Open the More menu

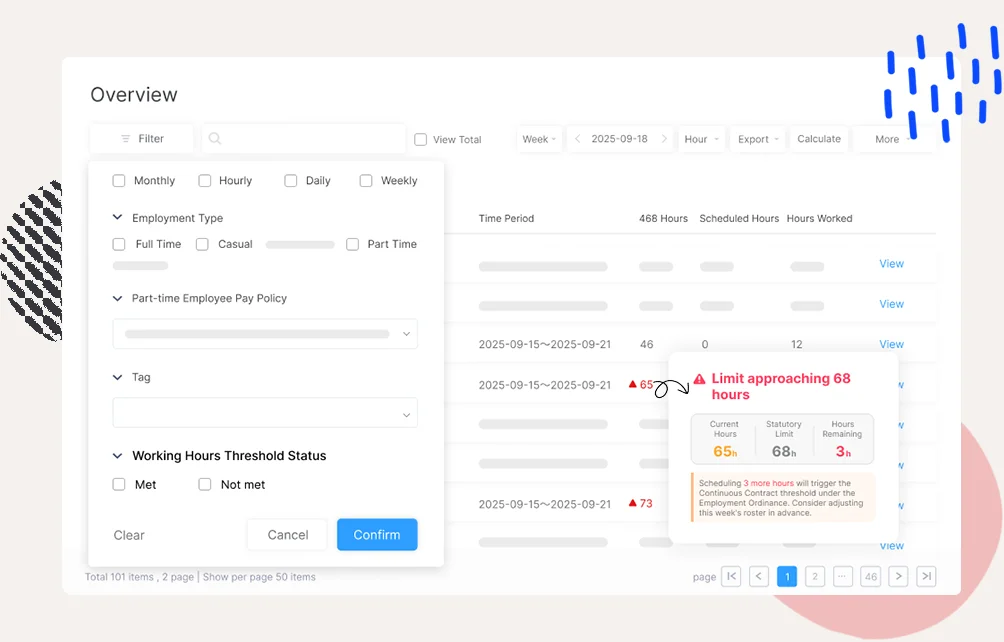click(893, 139)
